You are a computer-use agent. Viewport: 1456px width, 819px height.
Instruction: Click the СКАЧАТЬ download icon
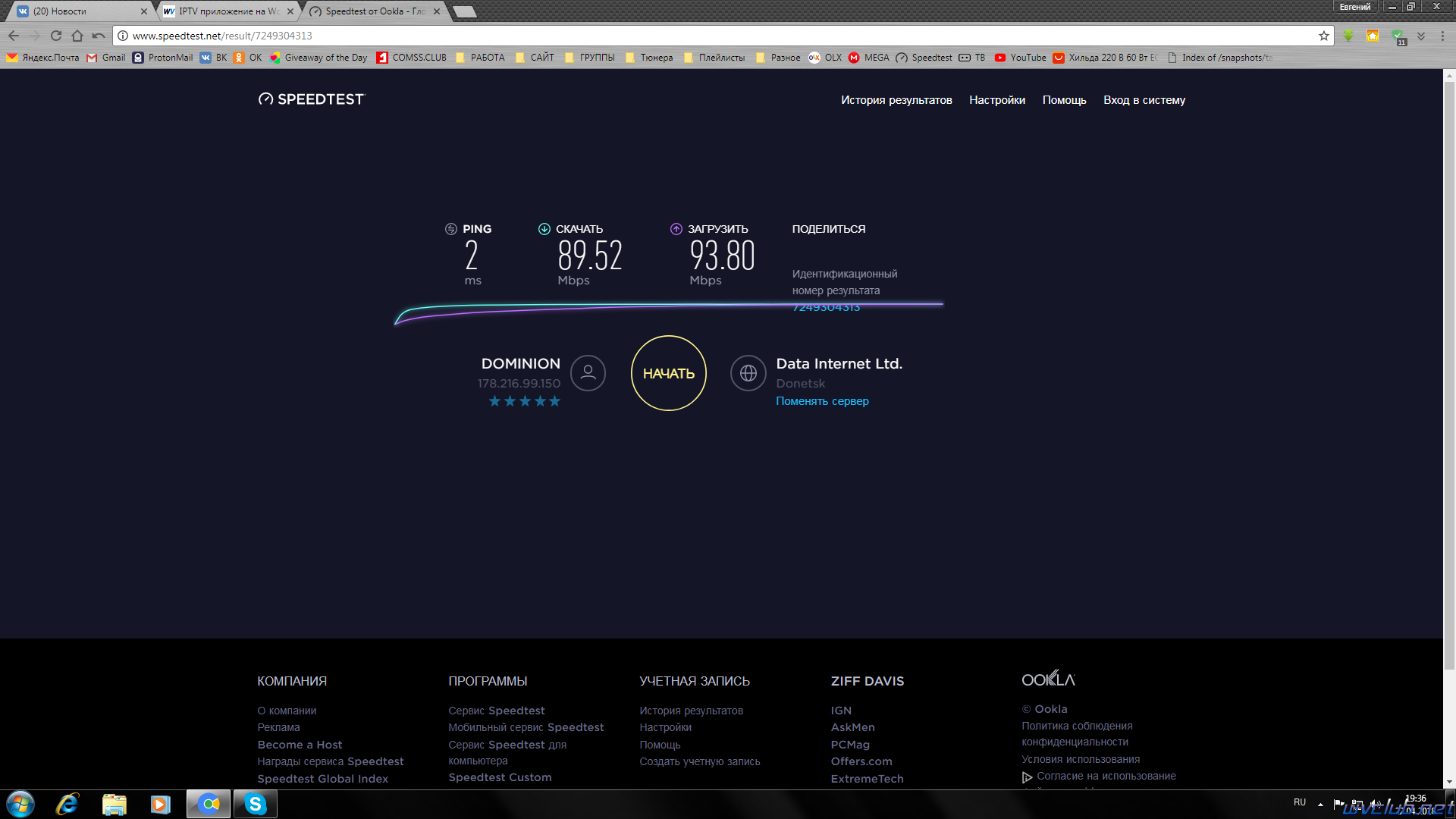(x=544, y=229)
